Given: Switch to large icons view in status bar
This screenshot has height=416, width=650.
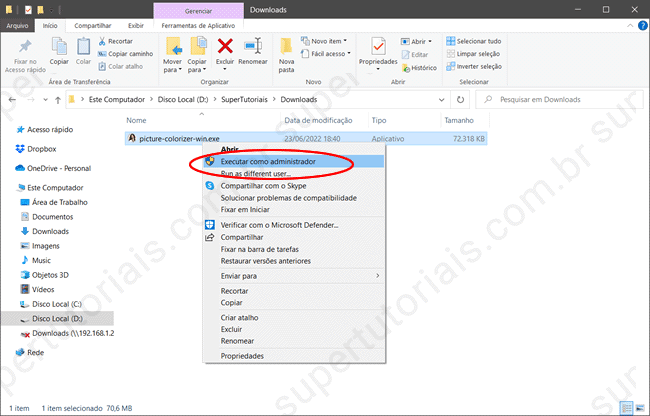Looking at the screenshot, I should point(640,408).
